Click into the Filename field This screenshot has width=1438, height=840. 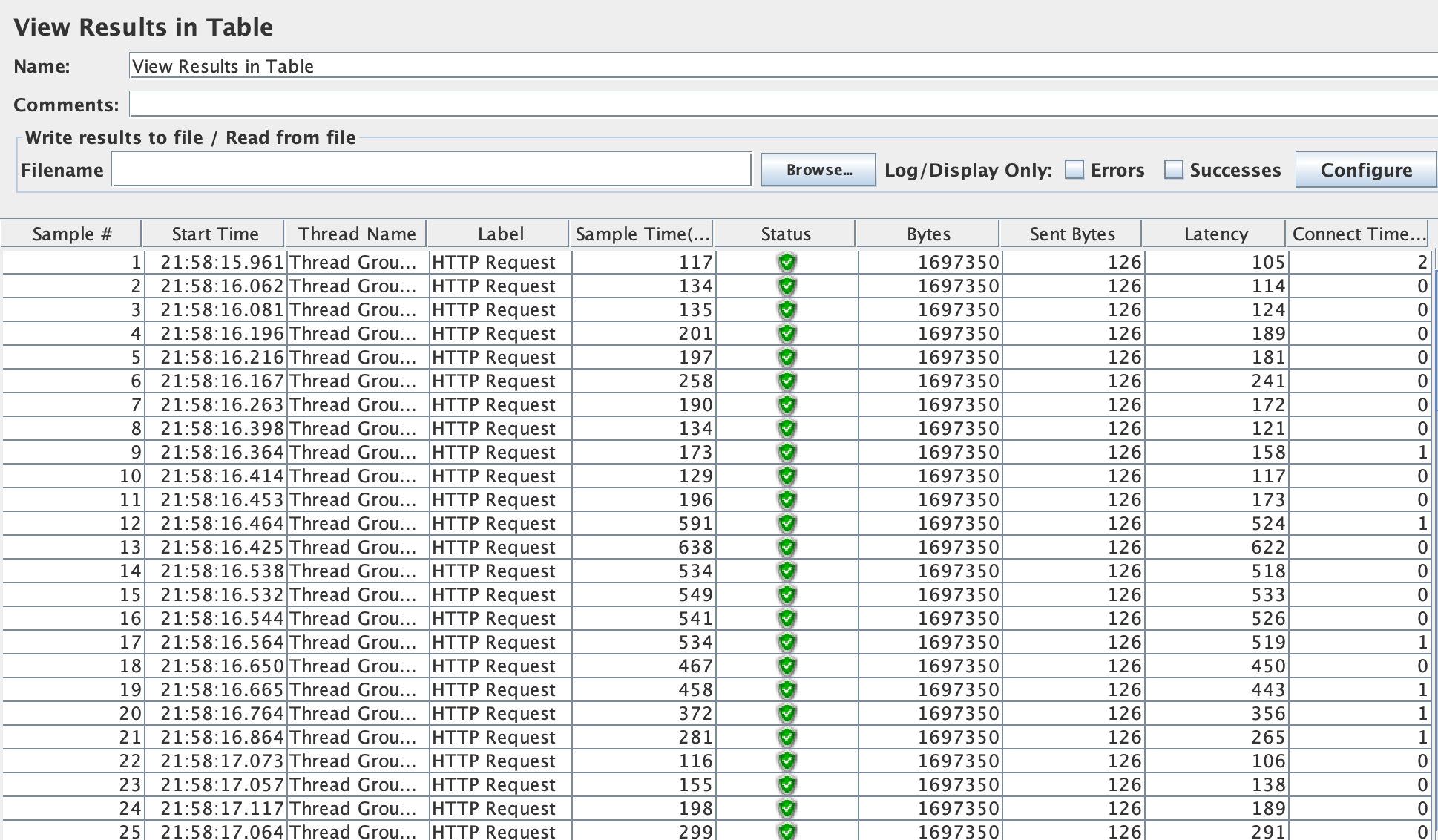(x=431, y=170)
